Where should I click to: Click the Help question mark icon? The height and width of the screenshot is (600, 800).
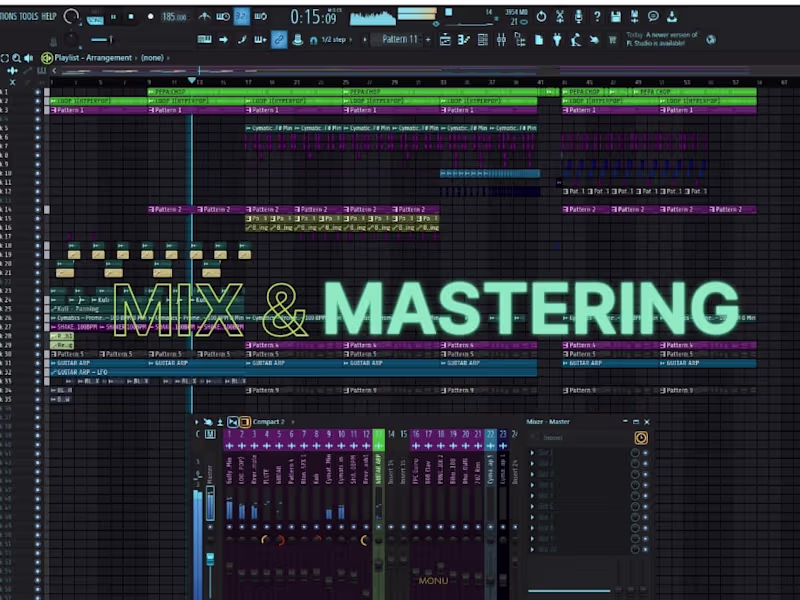click(598, 15)
